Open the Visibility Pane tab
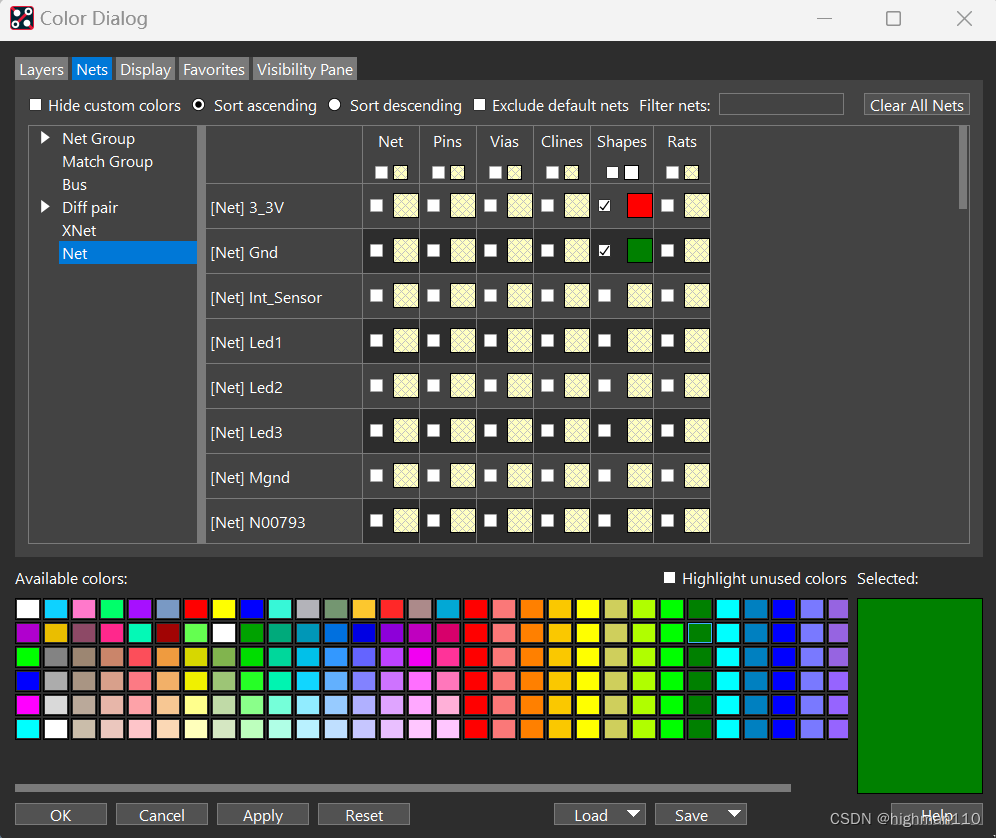The width and height of the screenshot is (996, 838). click(x=304, y=69)
